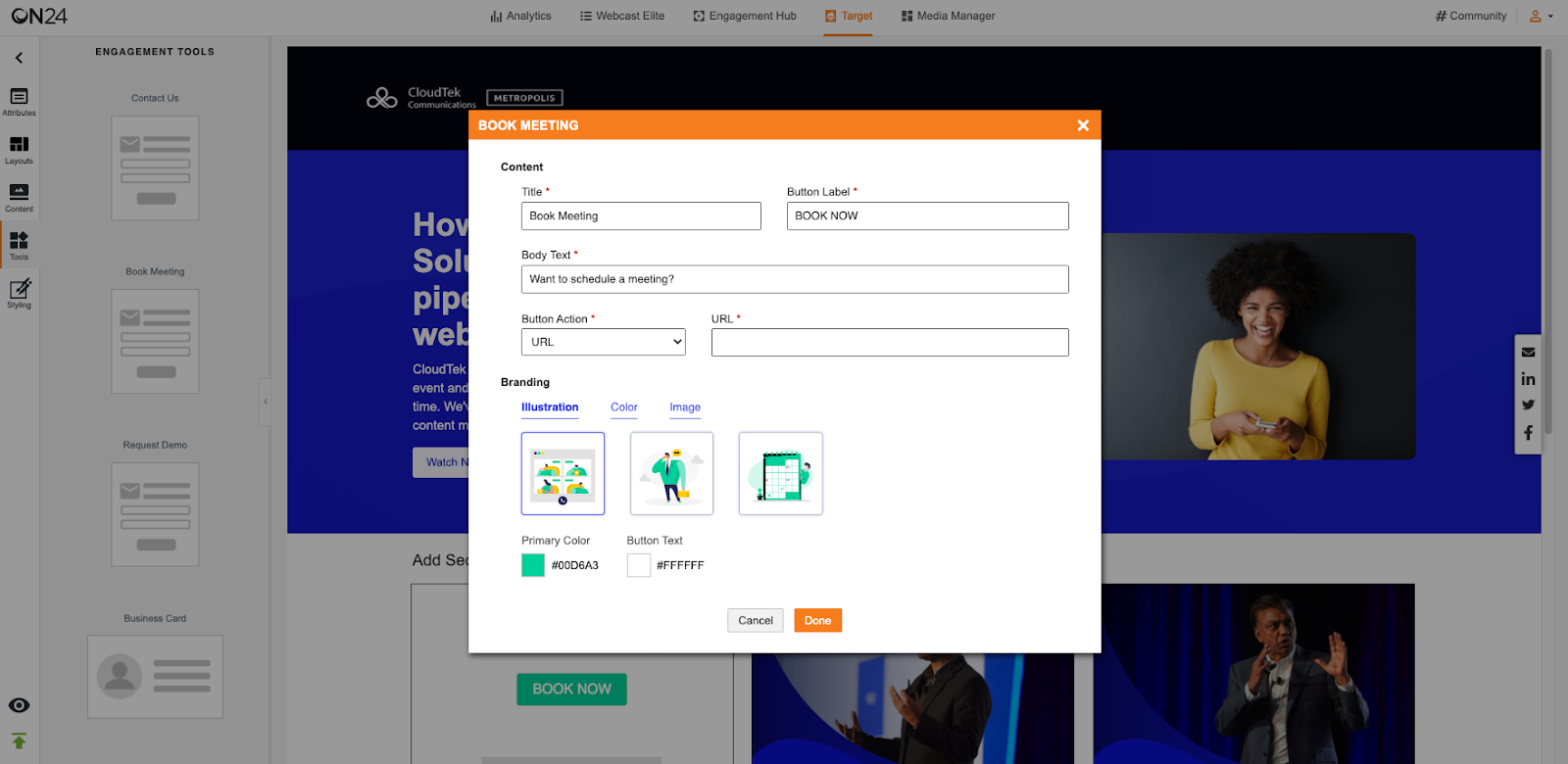This screenshot has height=764, width=1568.
Task: Select the video meeting illustration thumbnail
Action: (563, 473)
